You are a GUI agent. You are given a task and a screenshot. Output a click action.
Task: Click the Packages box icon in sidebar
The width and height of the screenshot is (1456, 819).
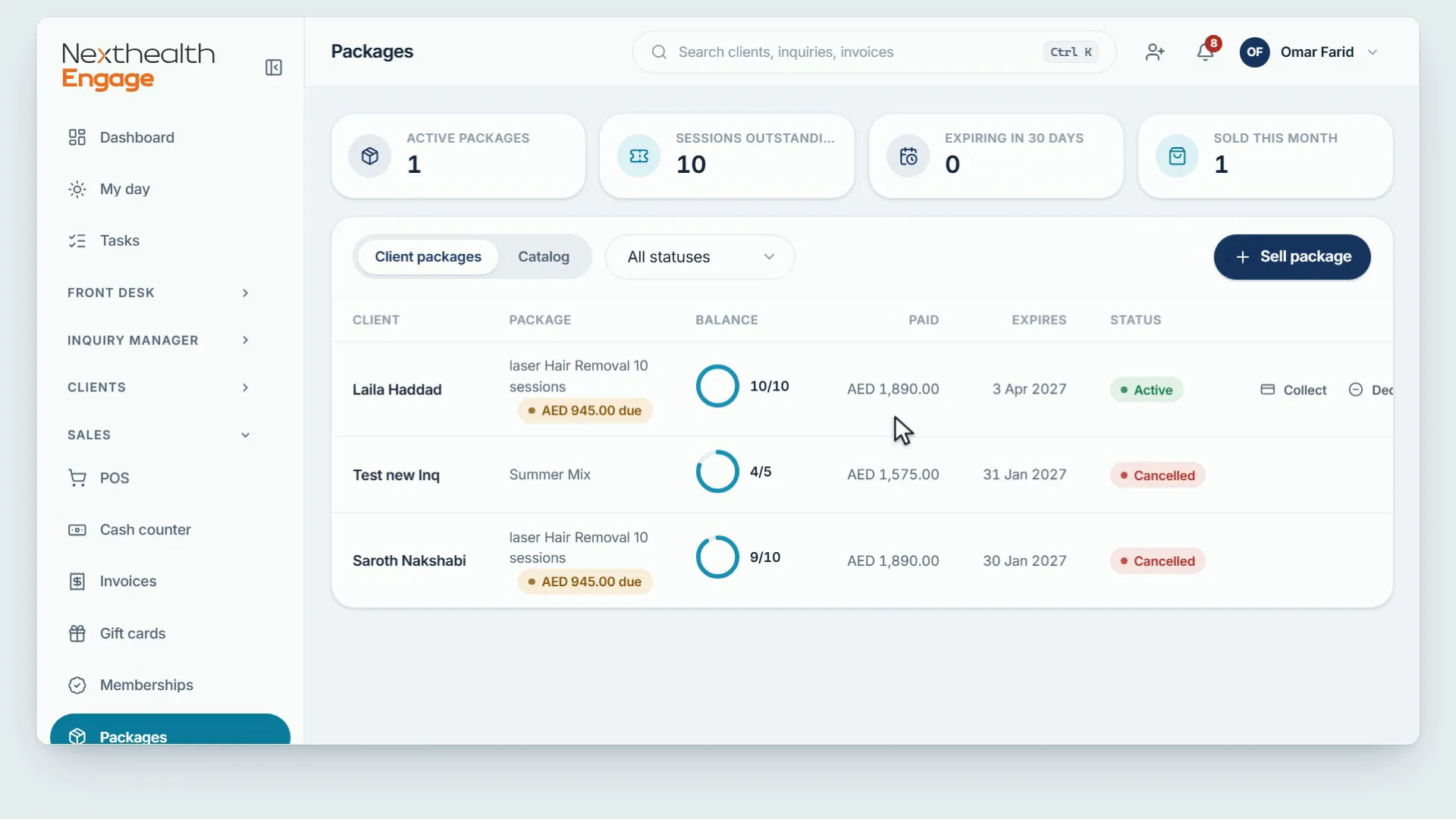pos(77,736)
